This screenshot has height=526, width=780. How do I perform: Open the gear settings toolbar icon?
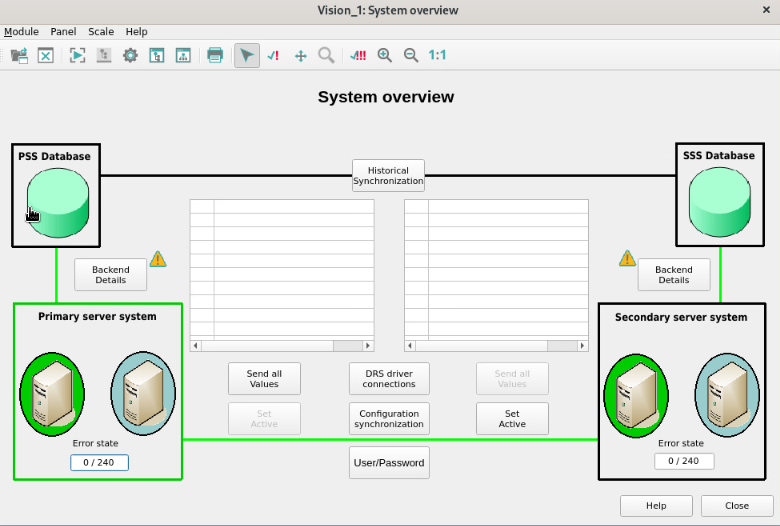click(x=130, y=55)
